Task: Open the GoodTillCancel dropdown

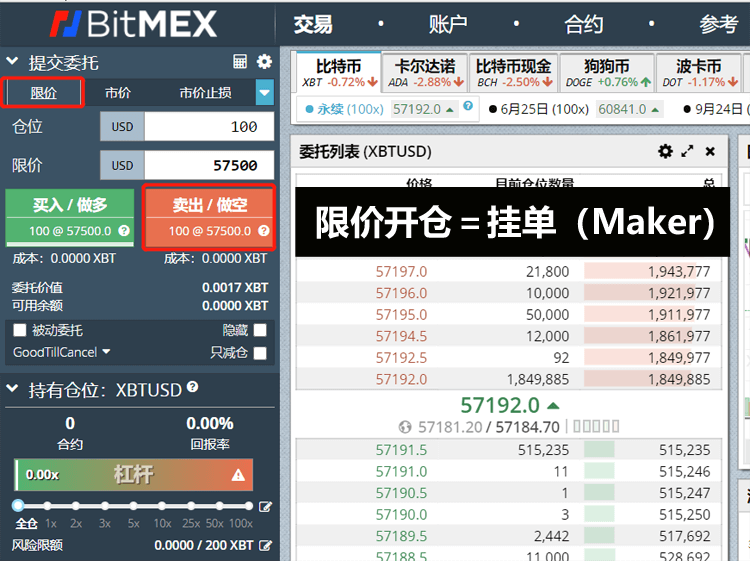Action: [x=62, y=352]
